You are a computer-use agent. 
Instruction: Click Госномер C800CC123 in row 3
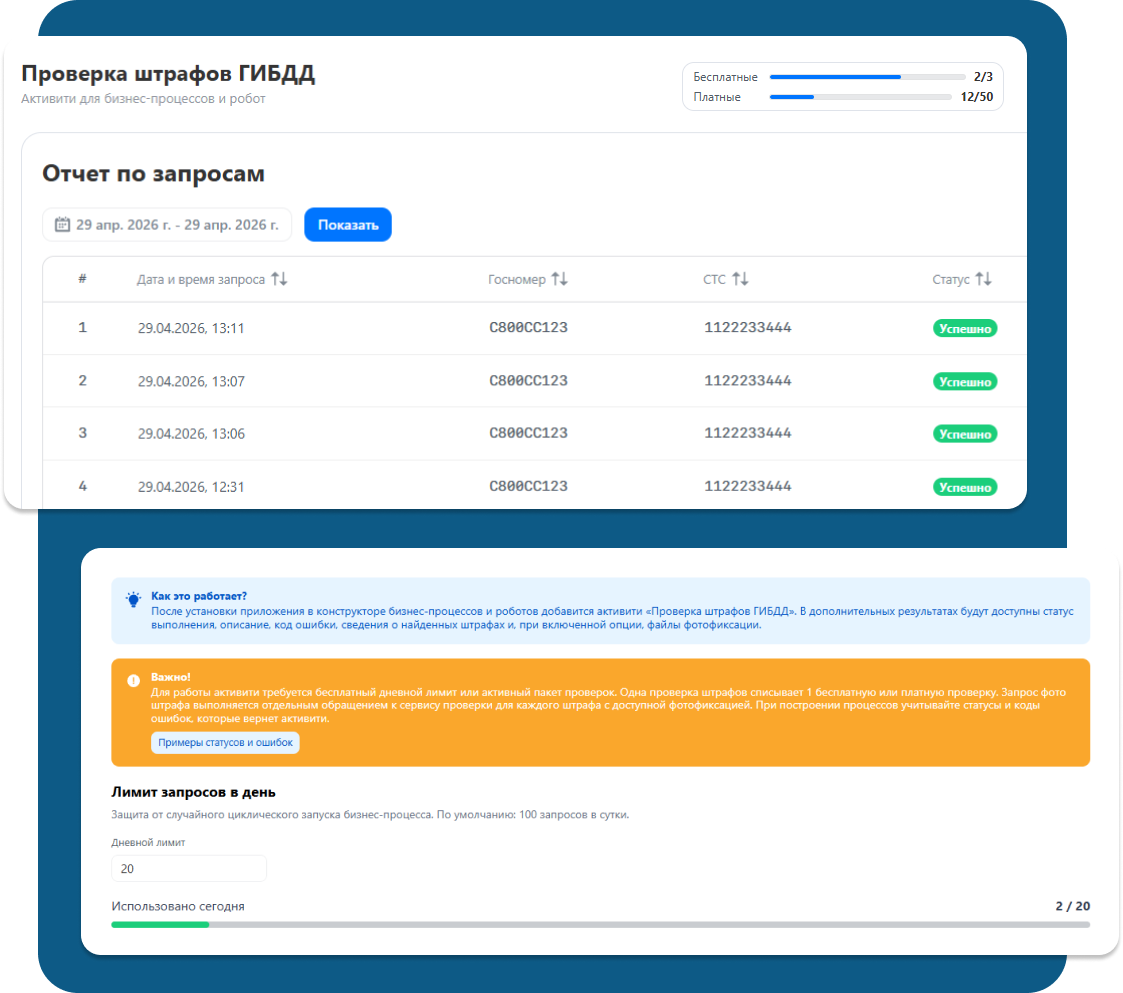[529, 433]
